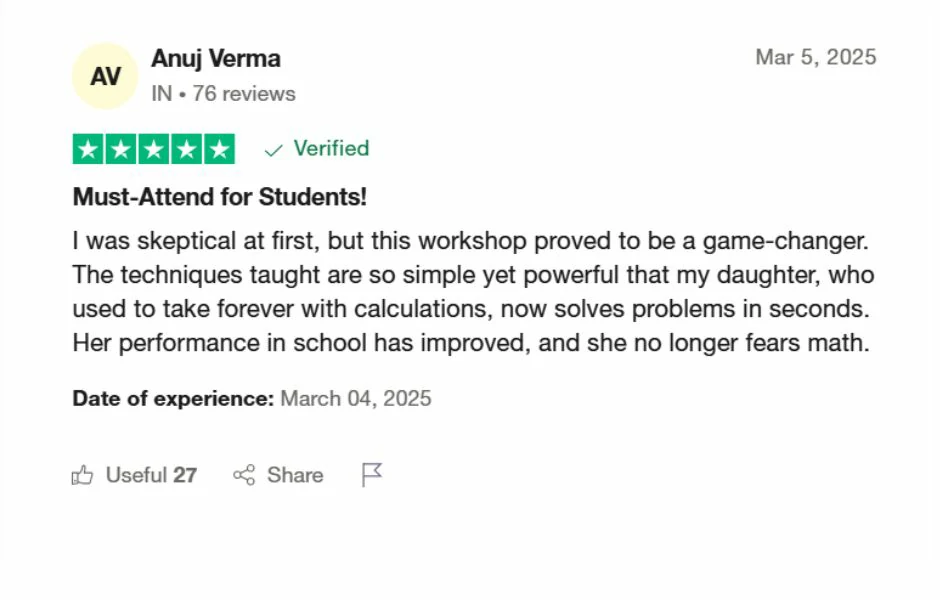This screenshot has height=600, width=940.
Task: Click the thumbs-up Useful icon
Action: (82, 476)
